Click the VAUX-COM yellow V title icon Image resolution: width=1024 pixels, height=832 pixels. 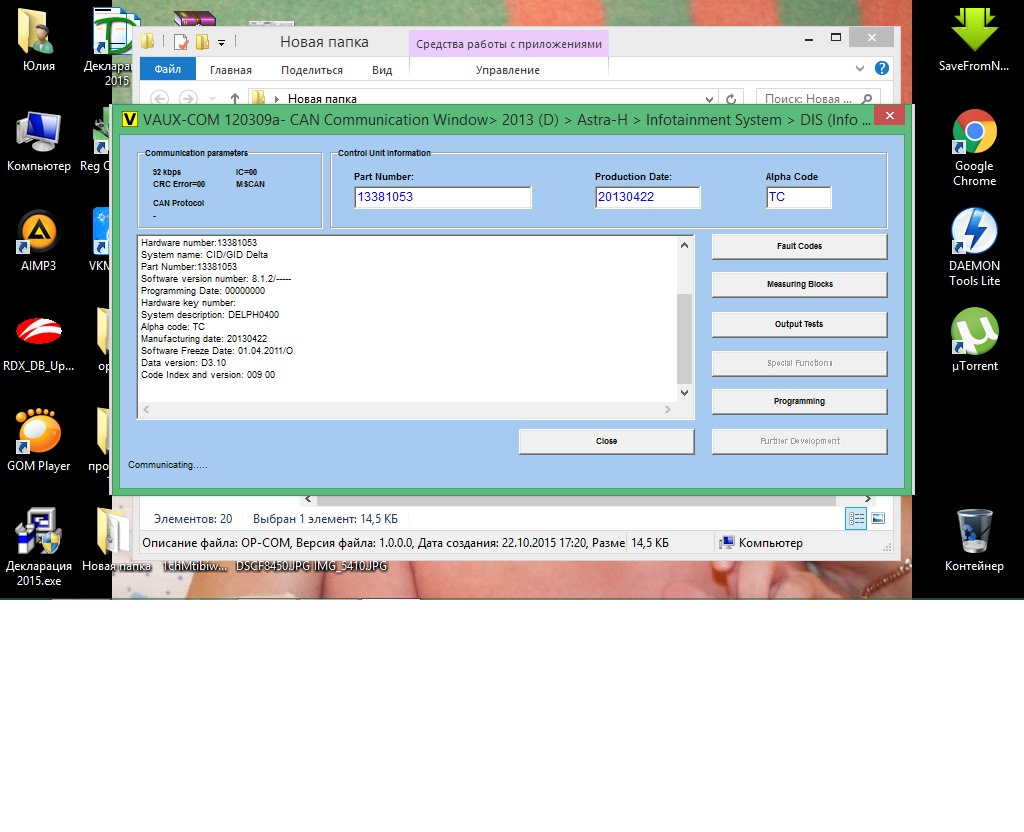click(x=130, y=120)
